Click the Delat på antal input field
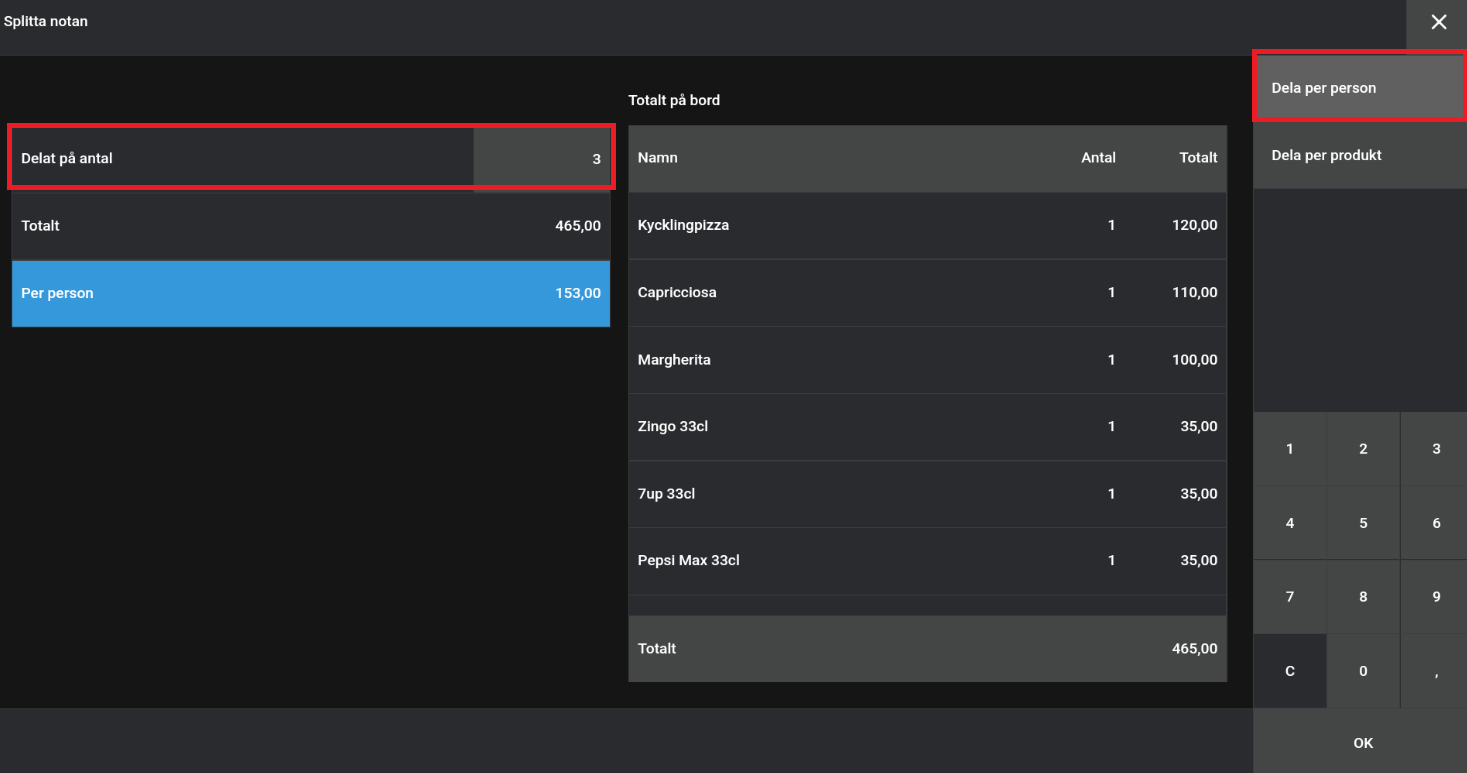Screen dimensions: 1467x773 541,158
